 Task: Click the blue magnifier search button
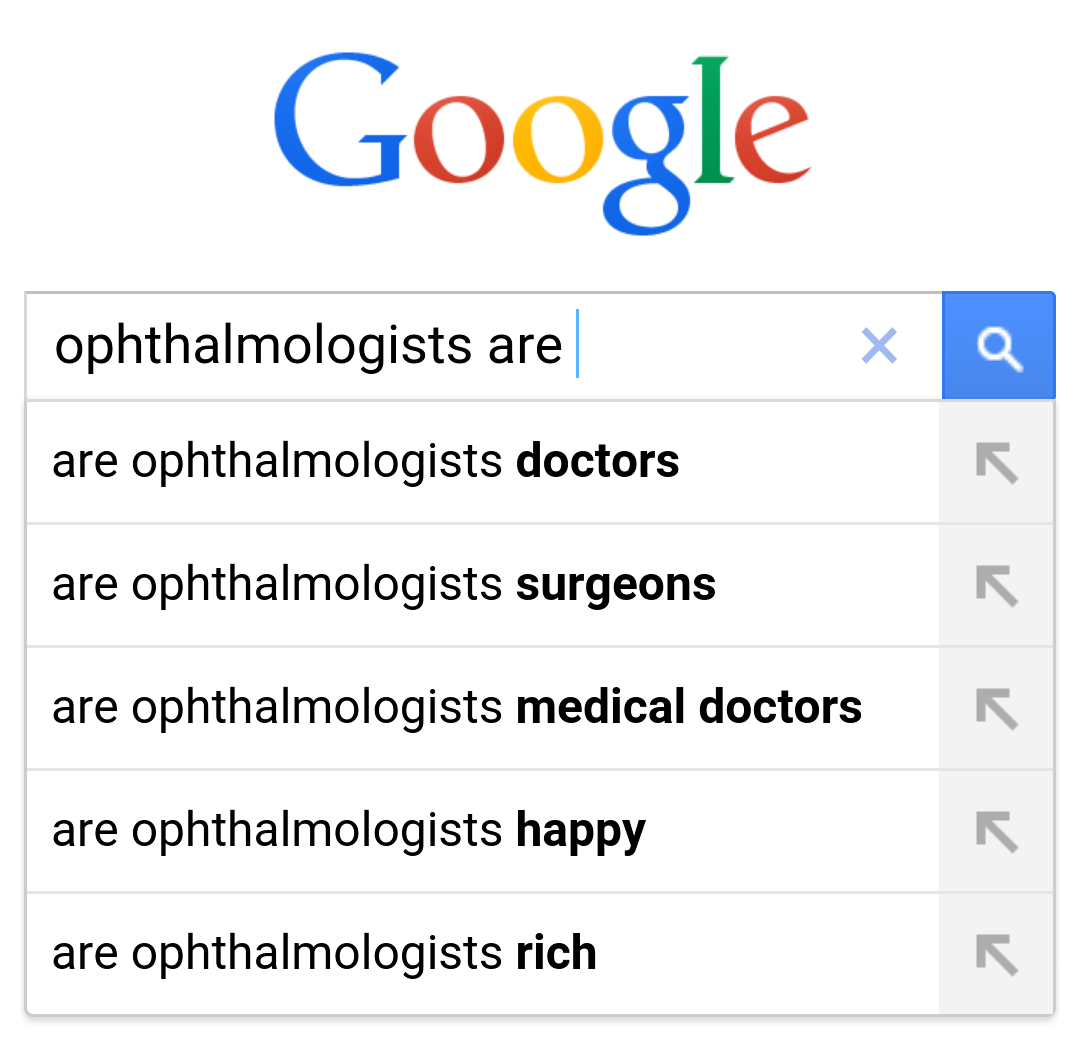coord(998,347)
